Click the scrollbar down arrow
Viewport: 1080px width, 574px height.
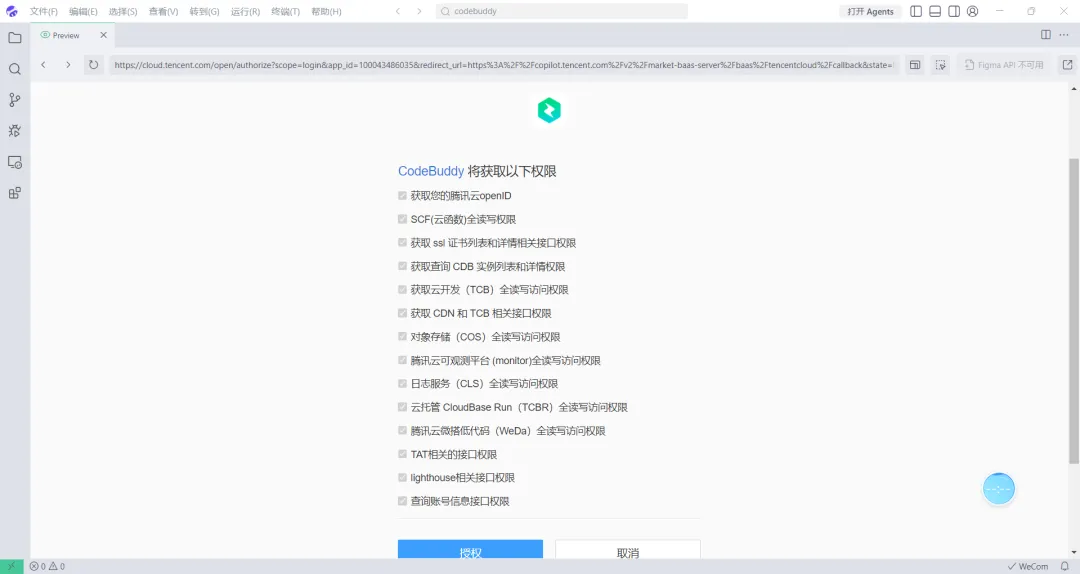click(1074, 553)
